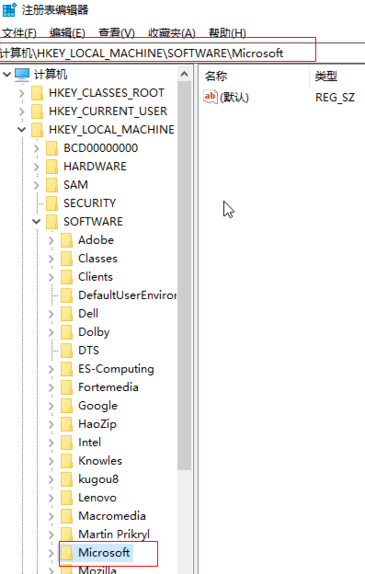Click the Fortemedia folder icon
Viewport: 365px width, 574px height.
(66, 388)
